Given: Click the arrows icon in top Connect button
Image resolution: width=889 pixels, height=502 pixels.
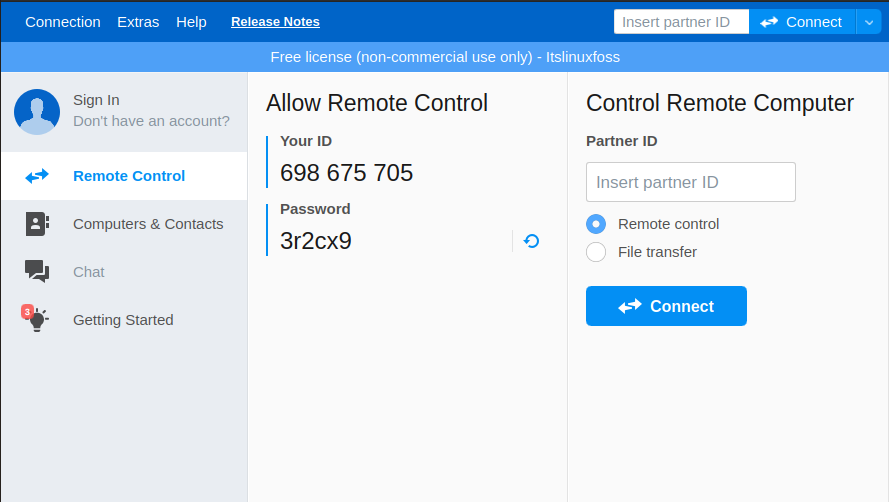Looking at the screenshot, I should [x=769, y=22].
